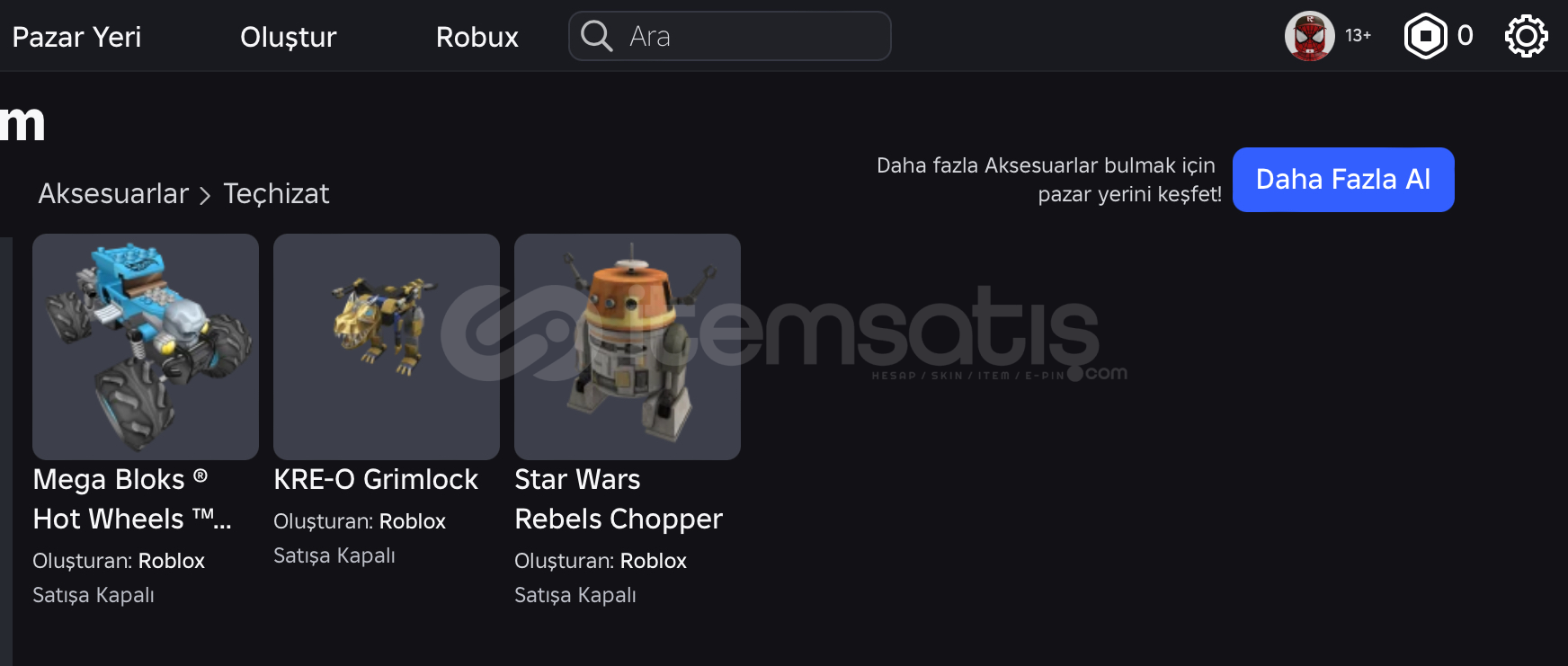Click Roblox creator link under Grimlock

click(413, 521)
